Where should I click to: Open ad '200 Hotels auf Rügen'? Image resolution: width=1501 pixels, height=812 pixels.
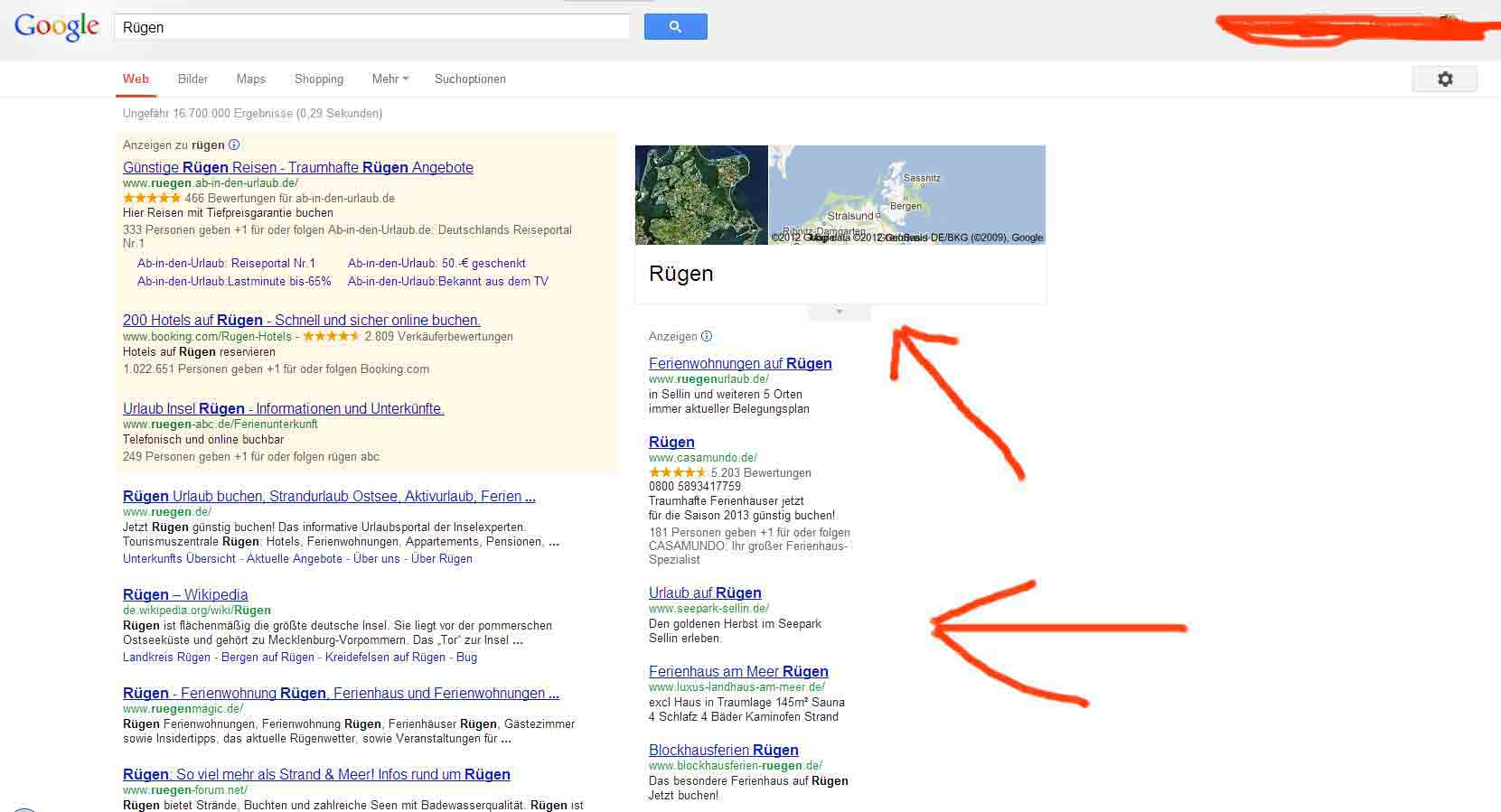pyautogui.click(x=302, y=320)
